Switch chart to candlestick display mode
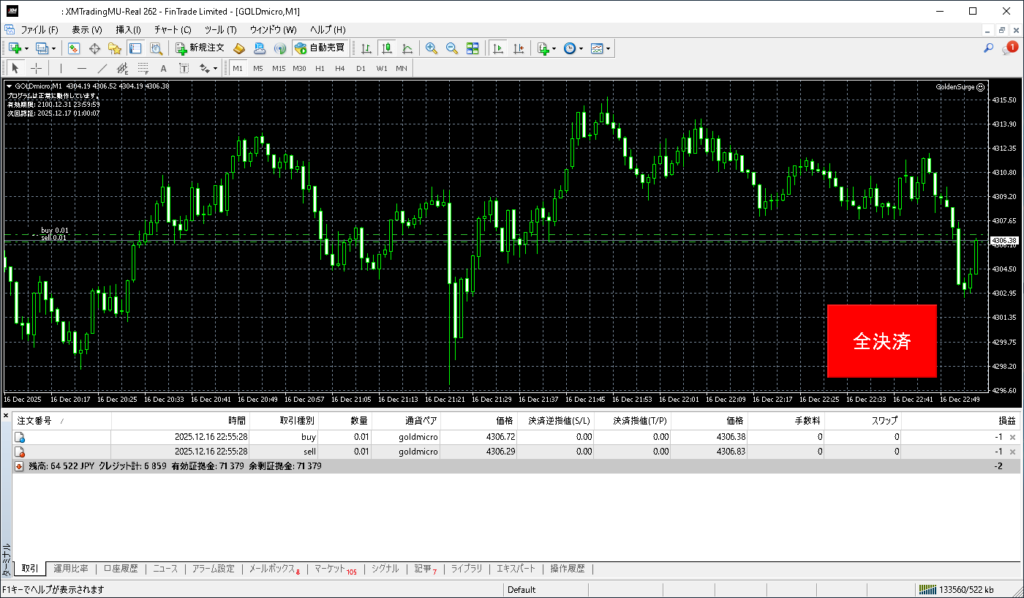Viewport: 1024px width, 598px height. pyautogui.click(x=386, y=48)
